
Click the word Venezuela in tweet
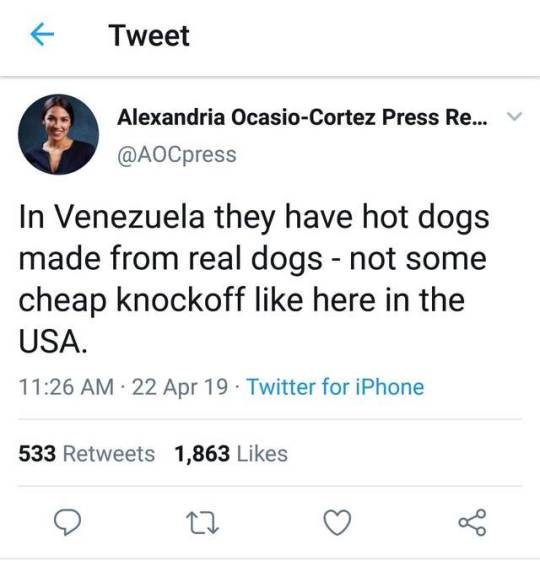(129, 217)
